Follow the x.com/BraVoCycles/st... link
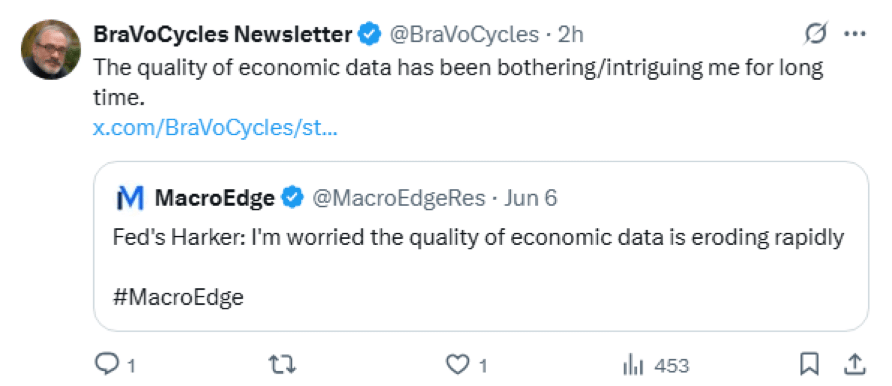Image resolution: width=892 pixels, height=386 pixels. click(x=215, y=128)
